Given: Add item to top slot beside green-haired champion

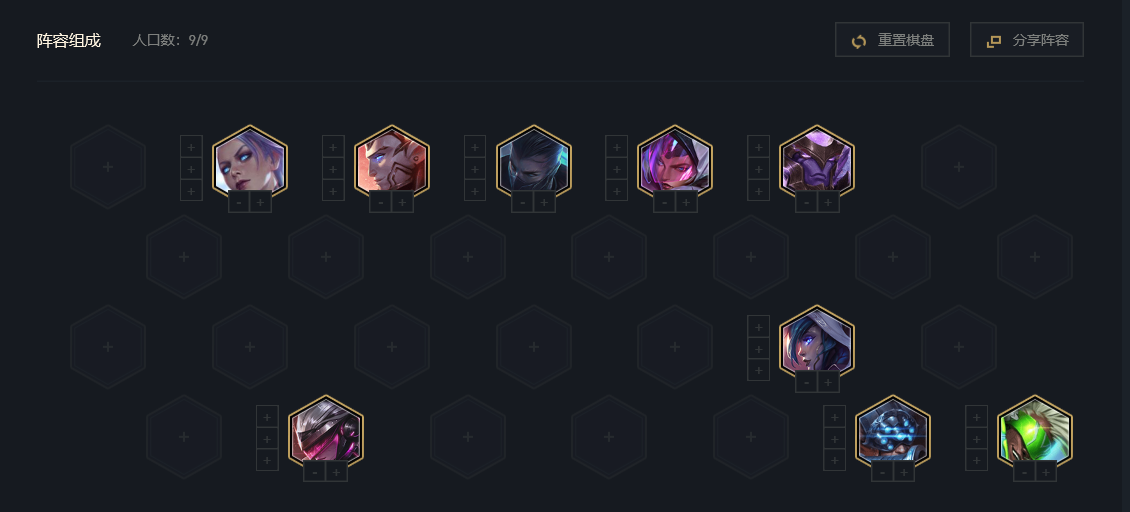Looking at the screenshot, I should click(976, 417).
